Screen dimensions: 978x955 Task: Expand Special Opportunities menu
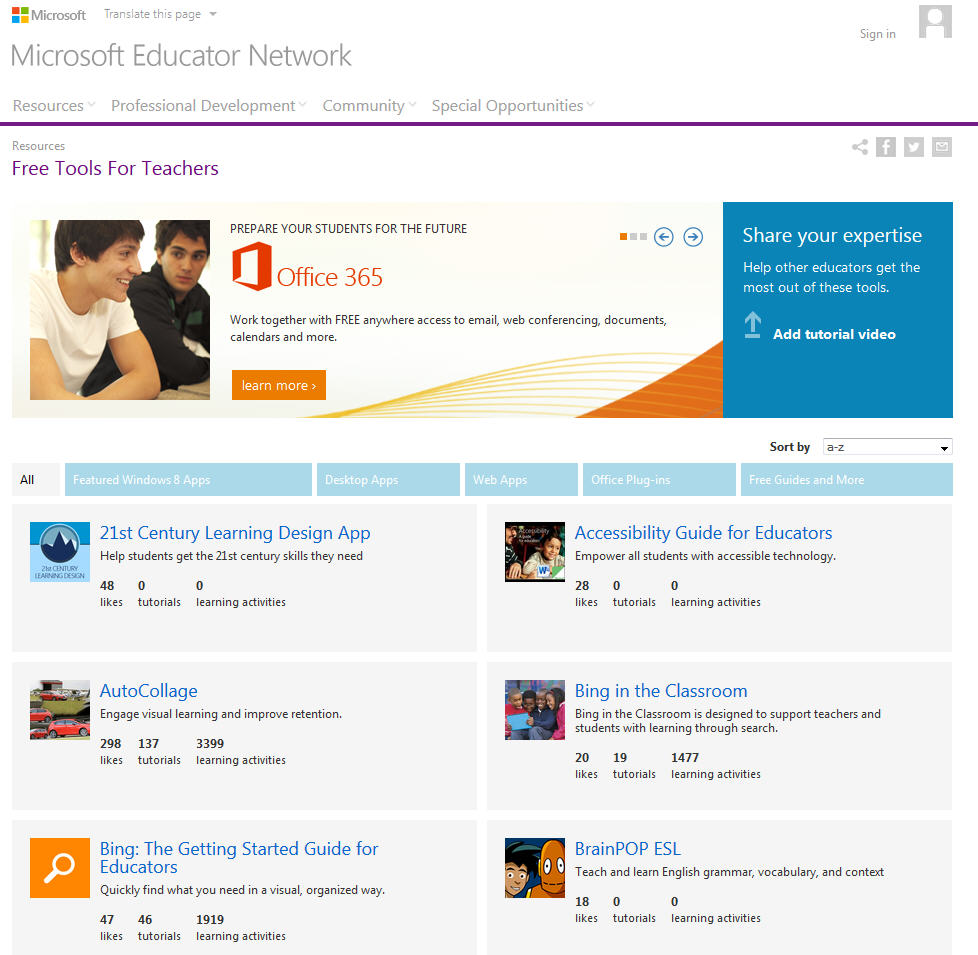click(513, 105)
